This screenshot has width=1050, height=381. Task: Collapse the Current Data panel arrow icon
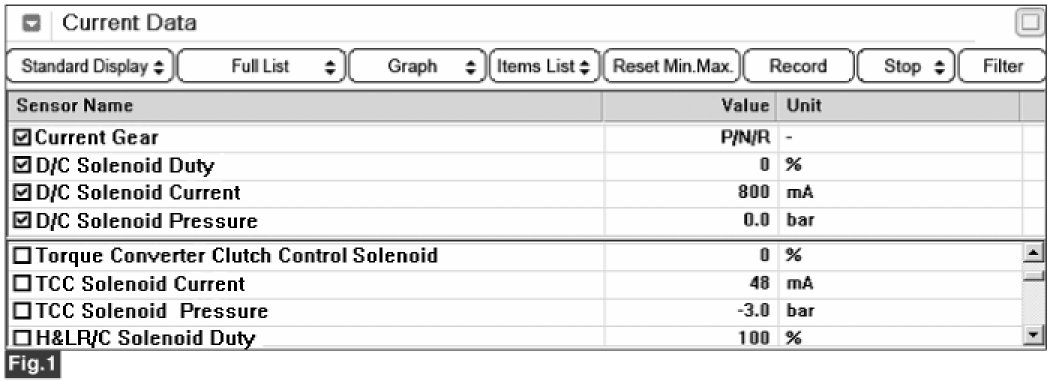pos(31,23)
